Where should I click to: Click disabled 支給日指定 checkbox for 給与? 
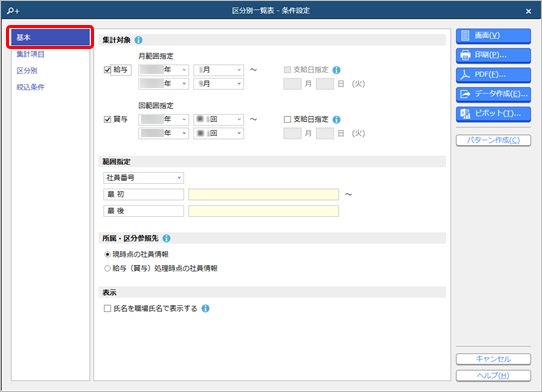pos(287,70)
